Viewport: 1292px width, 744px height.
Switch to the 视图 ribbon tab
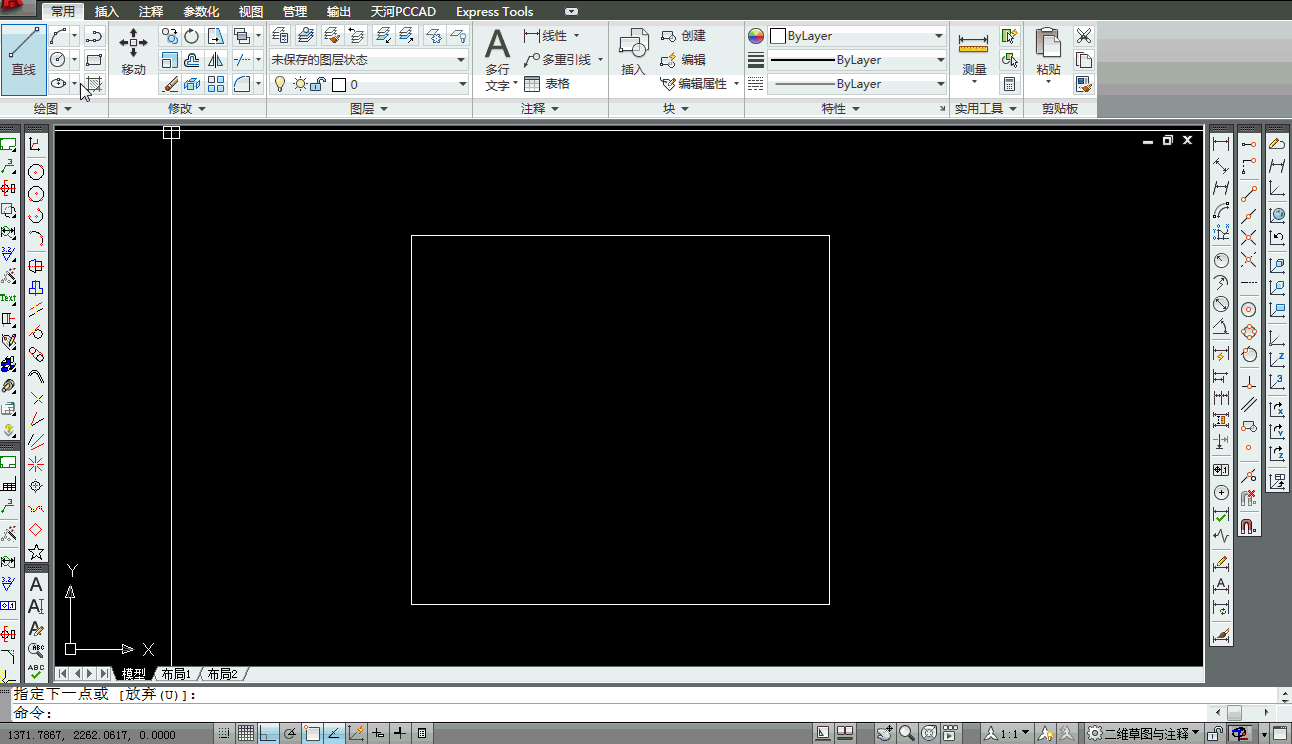[x=251, y=12]
